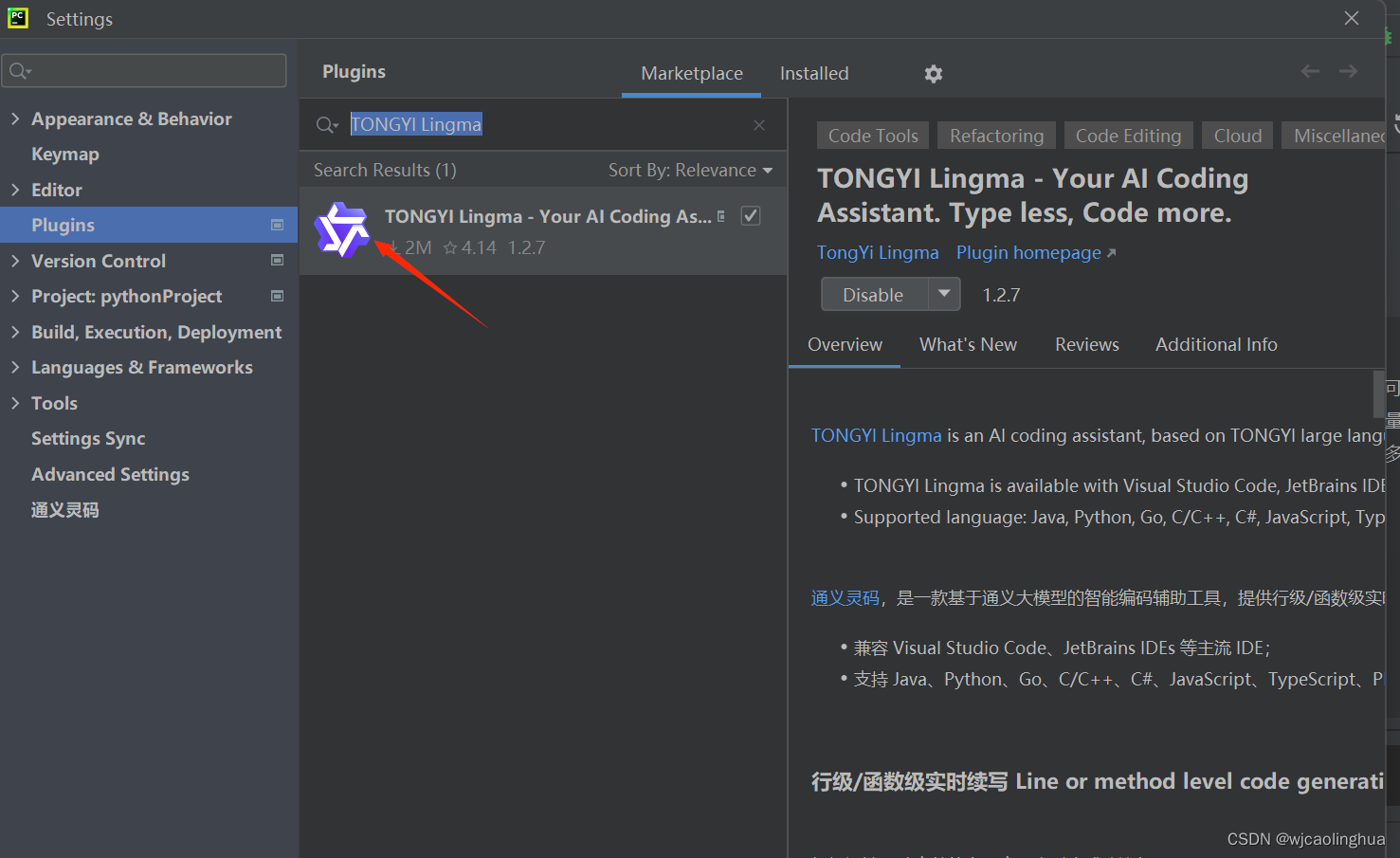
Task: Click the Version Control row project-scope icon
Action: (x=278, y=260)
